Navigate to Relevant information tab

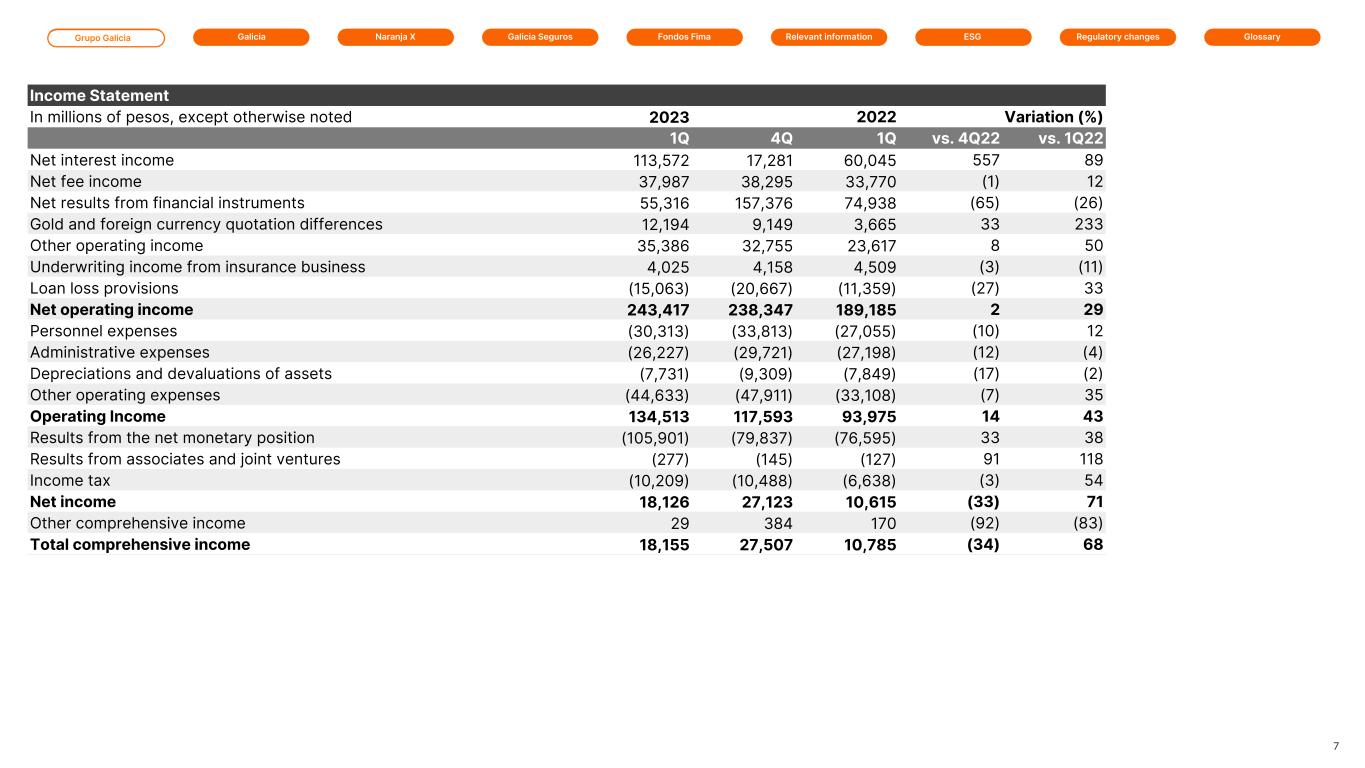(829, 37)
